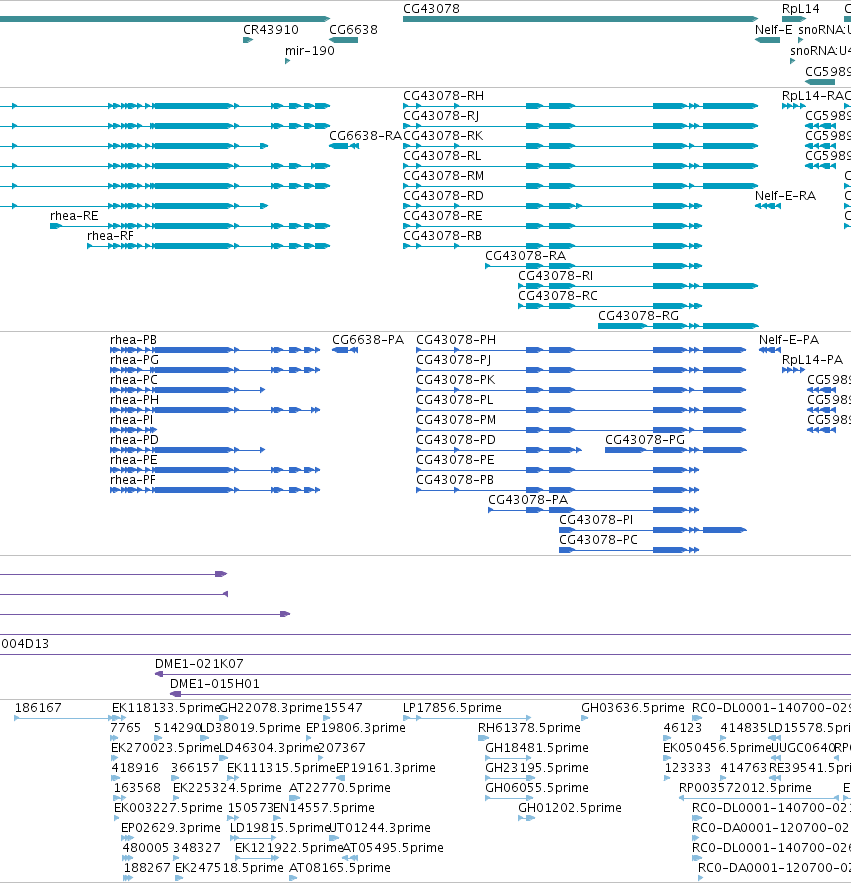
Task: Select the DME1-015H01 clone feature
Action: click(510, 694)
